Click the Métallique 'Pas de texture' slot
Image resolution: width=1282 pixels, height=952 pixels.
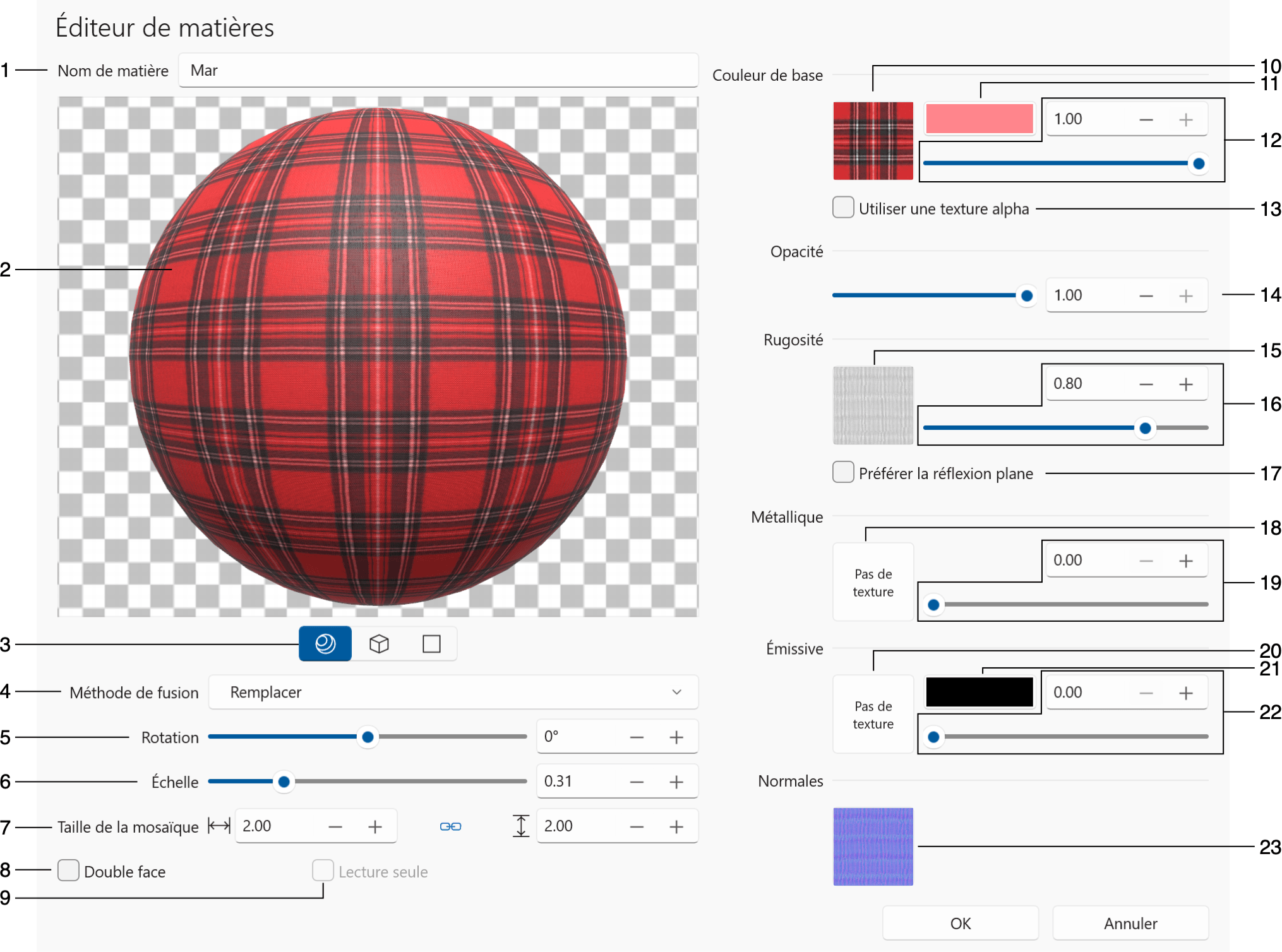(873, 582)
